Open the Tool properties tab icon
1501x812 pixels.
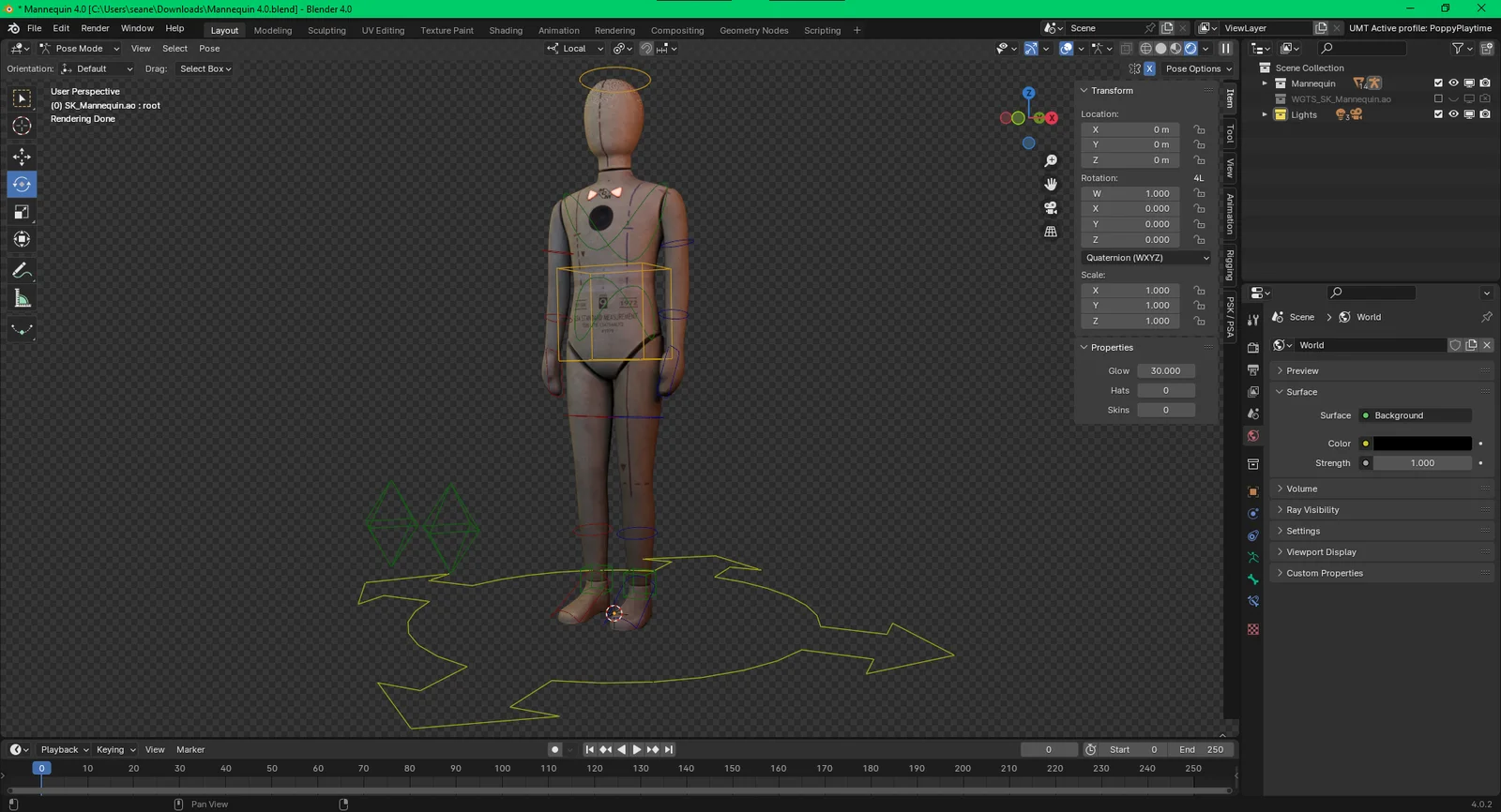click(x=1253, y=321)
